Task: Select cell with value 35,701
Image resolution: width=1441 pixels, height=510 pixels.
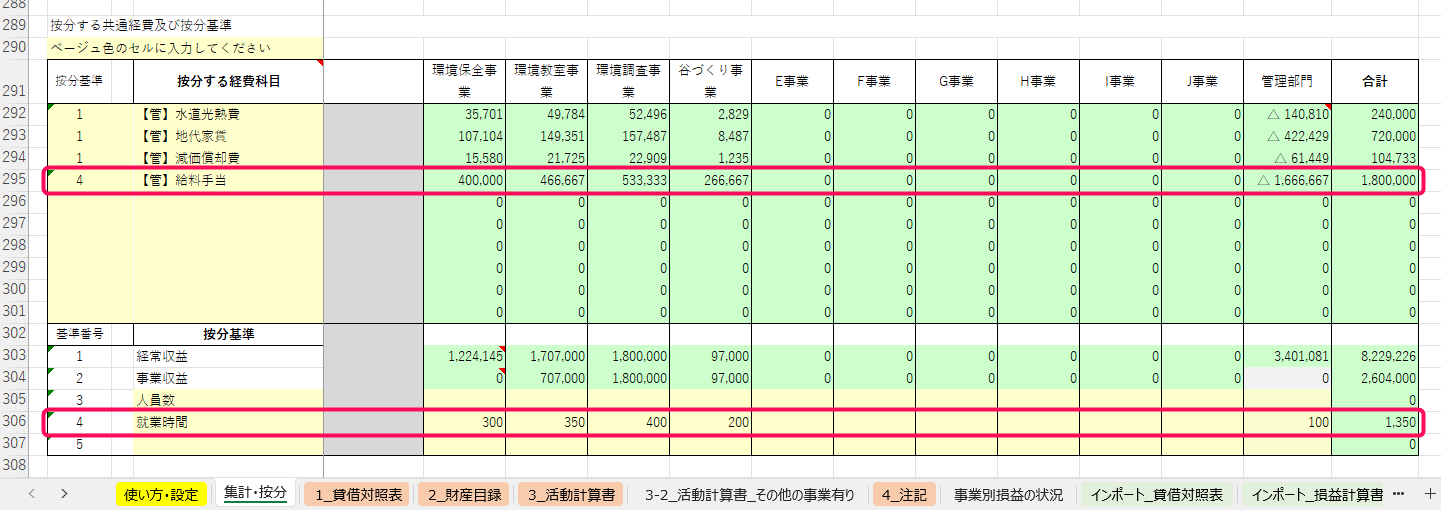Action: (x=464, y=114)
